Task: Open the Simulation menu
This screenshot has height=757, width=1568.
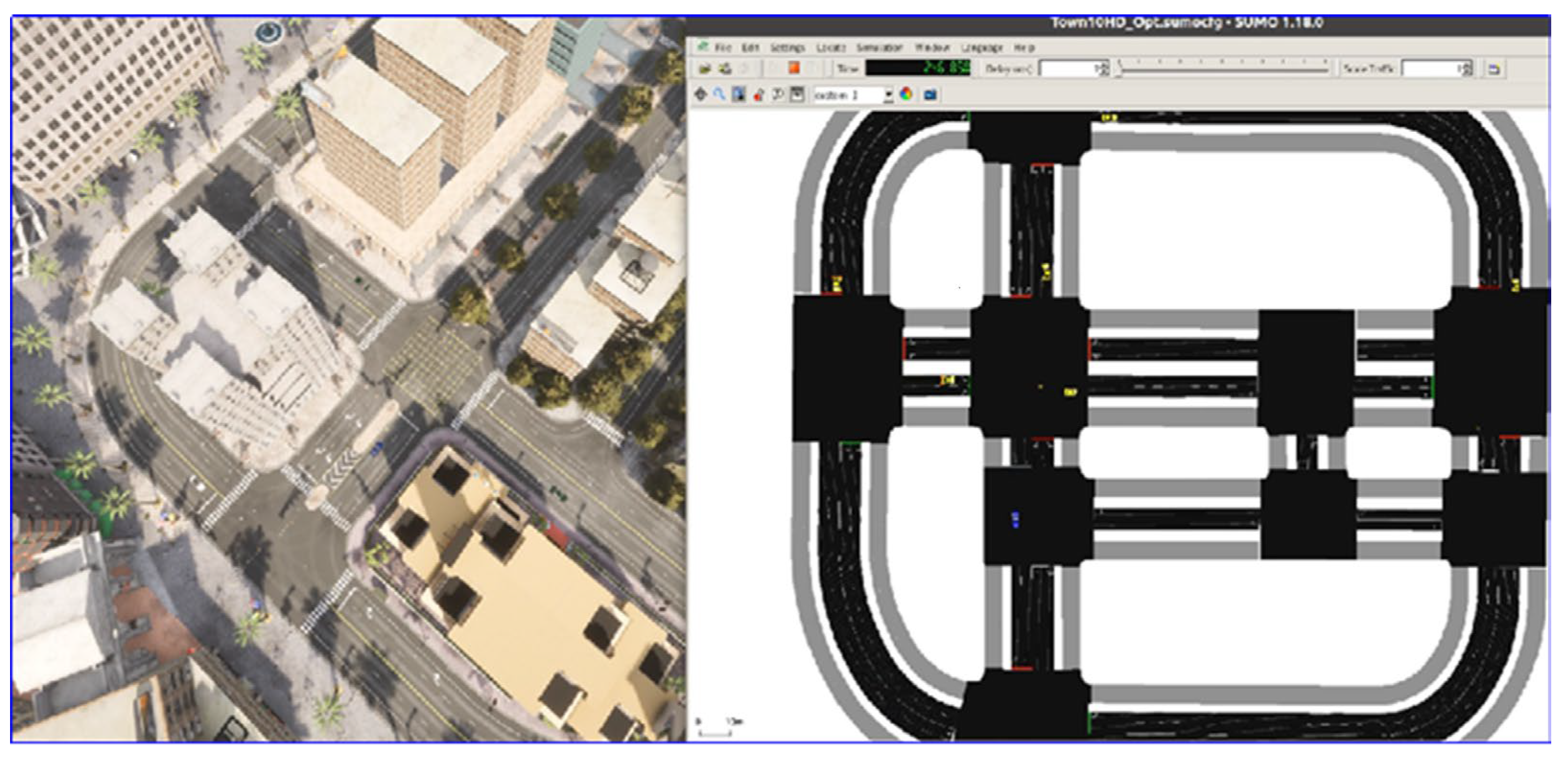Action: point(878,47)
